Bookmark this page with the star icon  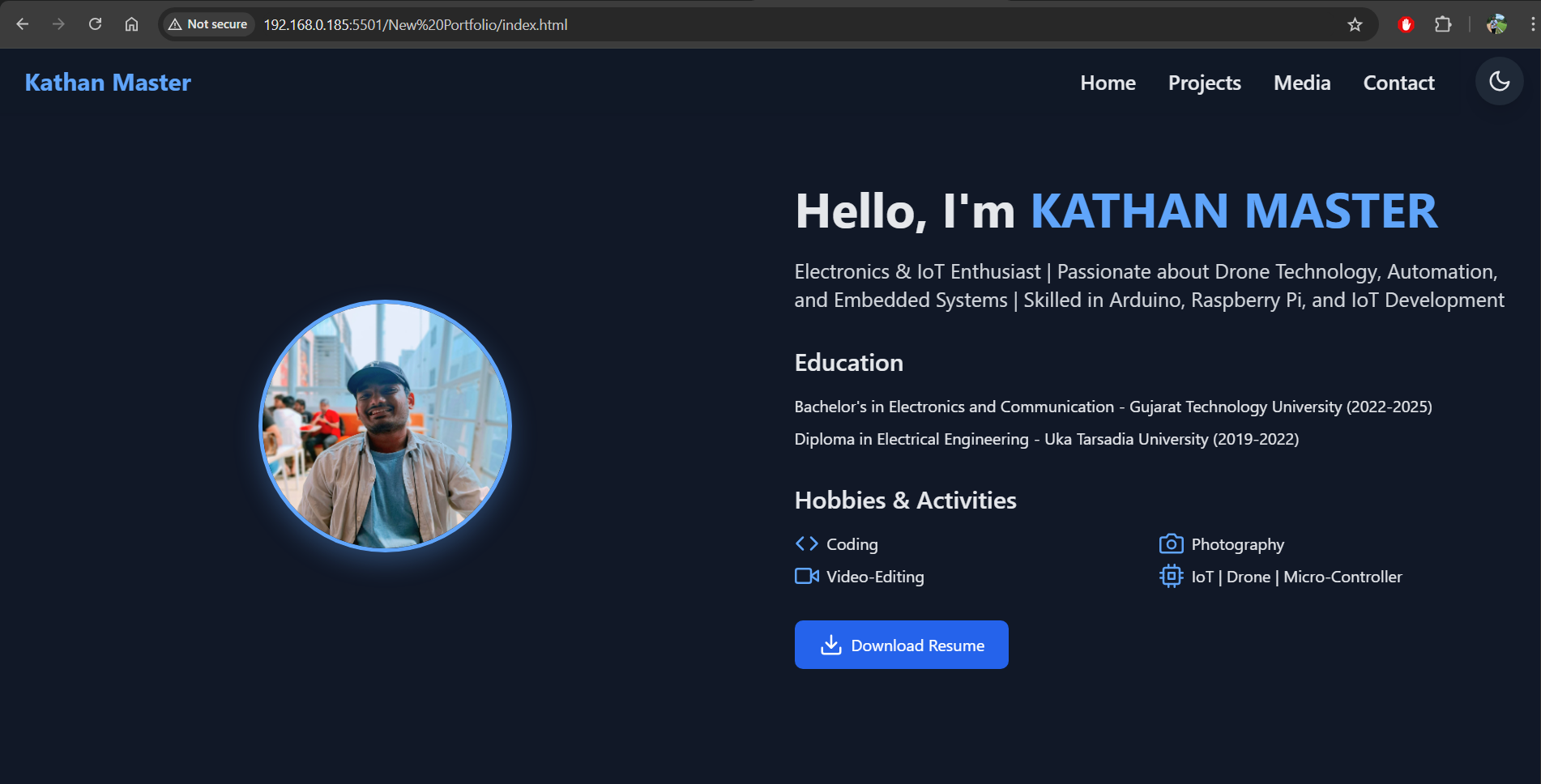pos(1355,24)
